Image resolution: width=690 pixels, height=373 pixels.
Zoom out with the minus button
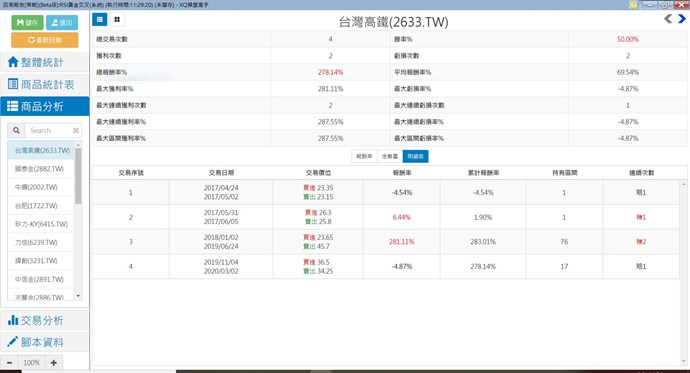(9, 362)
